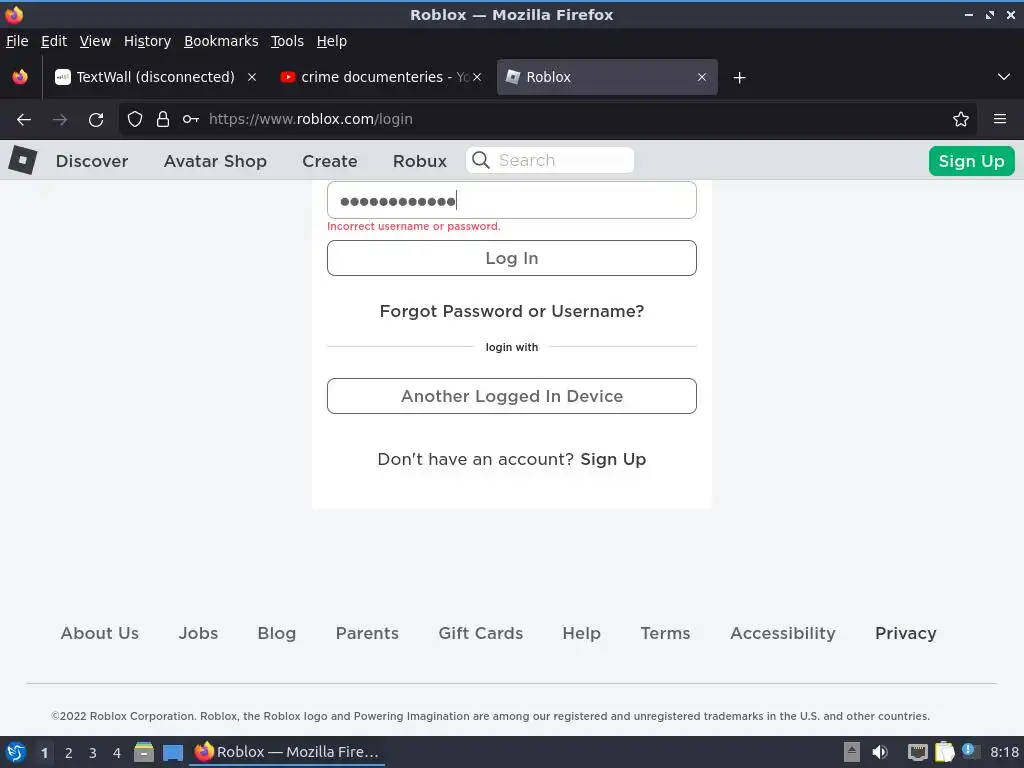Close the crime documenteries YouTube tab

(x=477, y=77)
